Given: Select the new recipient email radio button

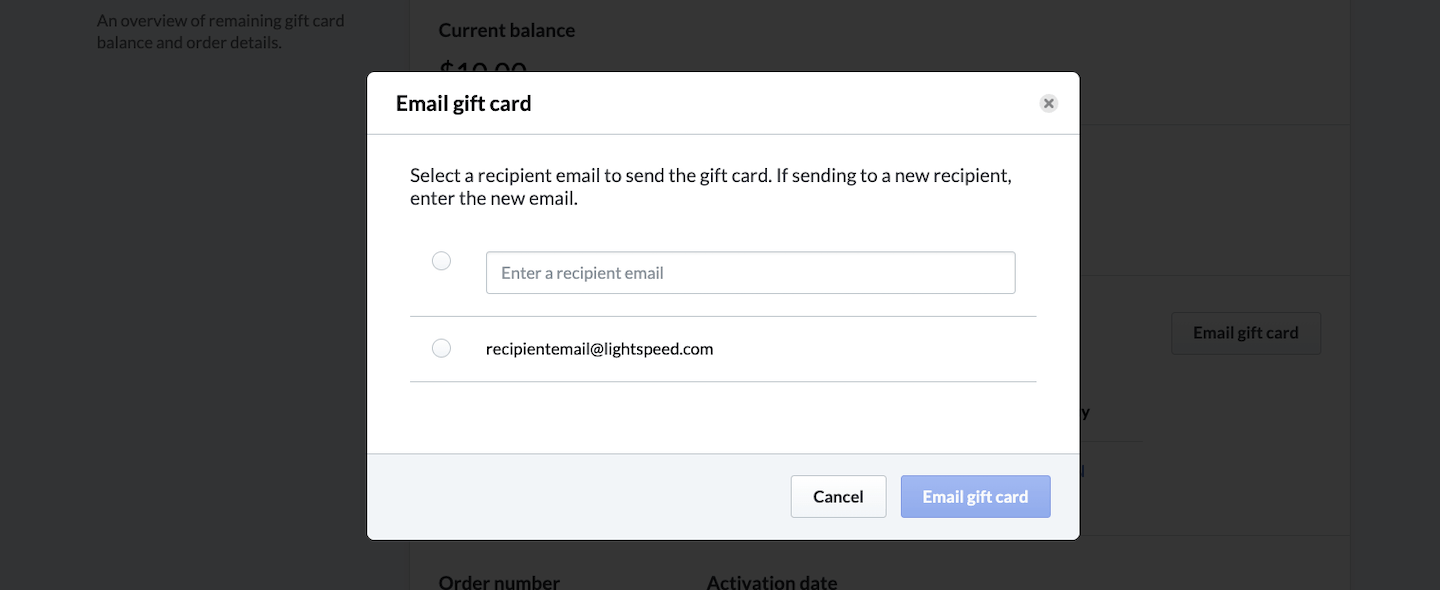Looking at the screenshot, I should tap(441, 261).
